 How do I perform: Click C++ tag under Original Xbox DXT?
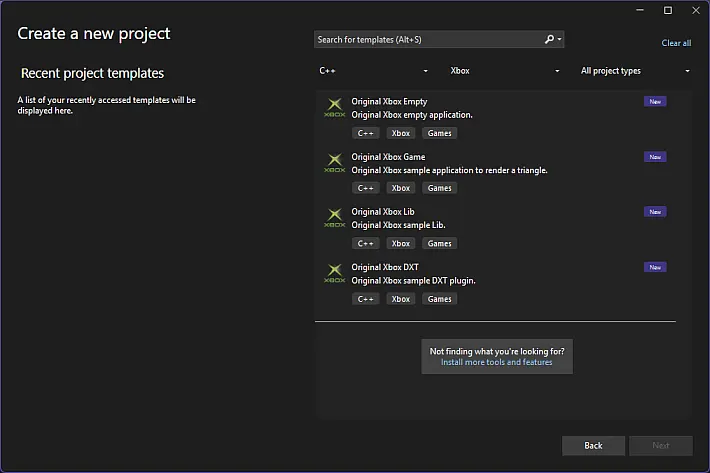click(365, 299)
